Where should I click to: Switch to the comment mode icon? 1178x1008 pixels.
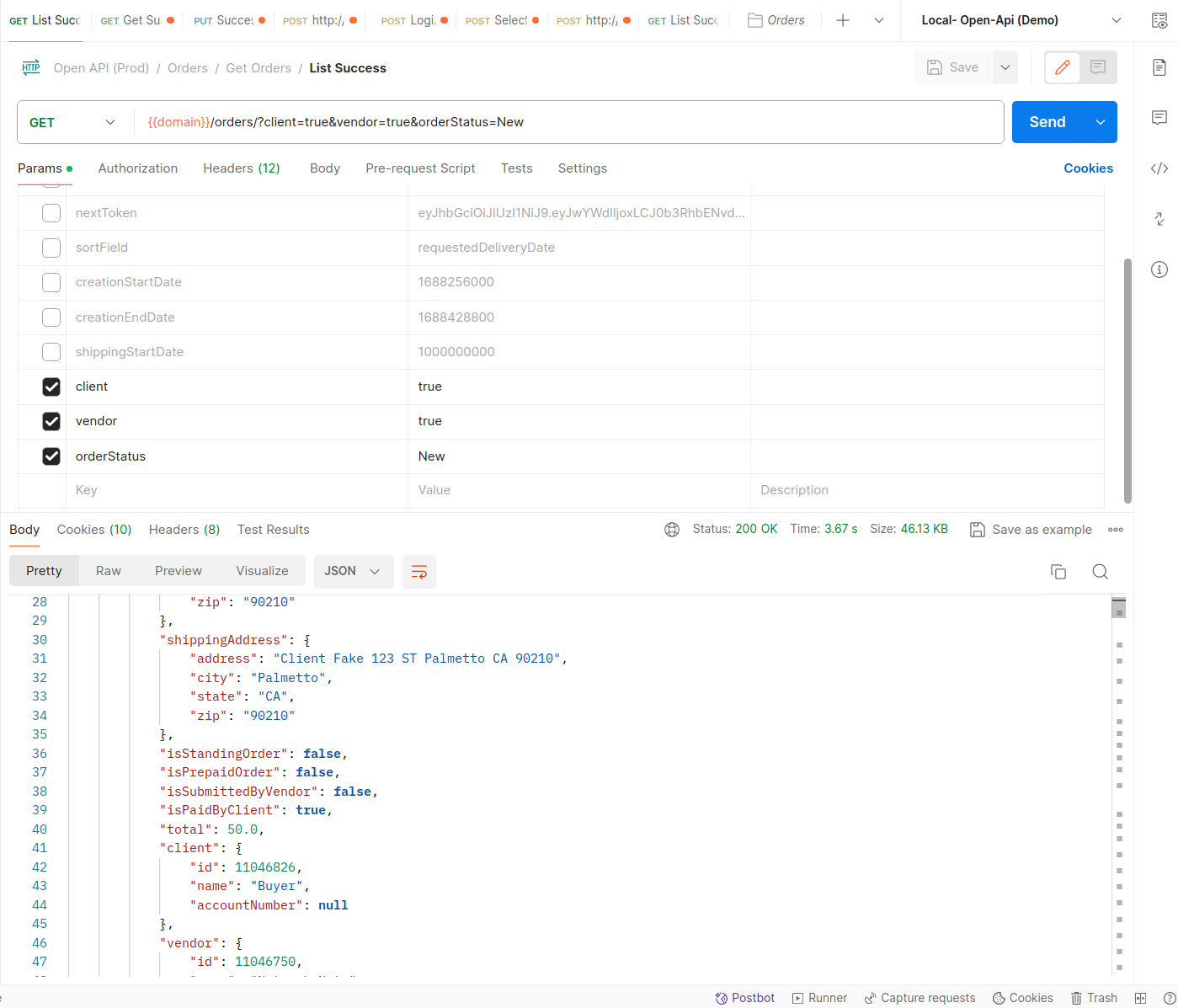1098,67
